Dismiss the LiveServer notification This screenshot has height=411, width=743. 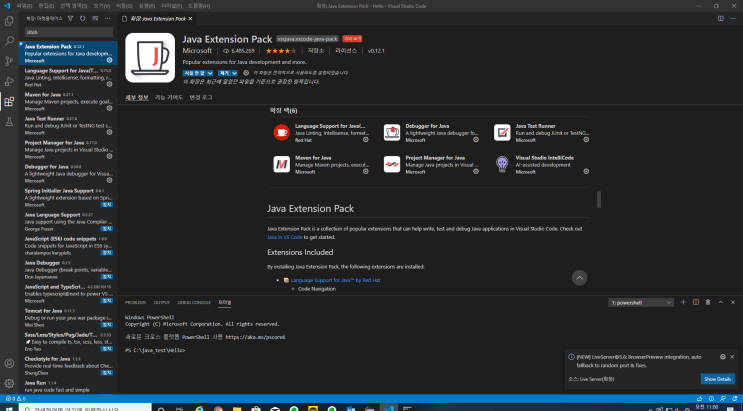(x=732, y=356)
